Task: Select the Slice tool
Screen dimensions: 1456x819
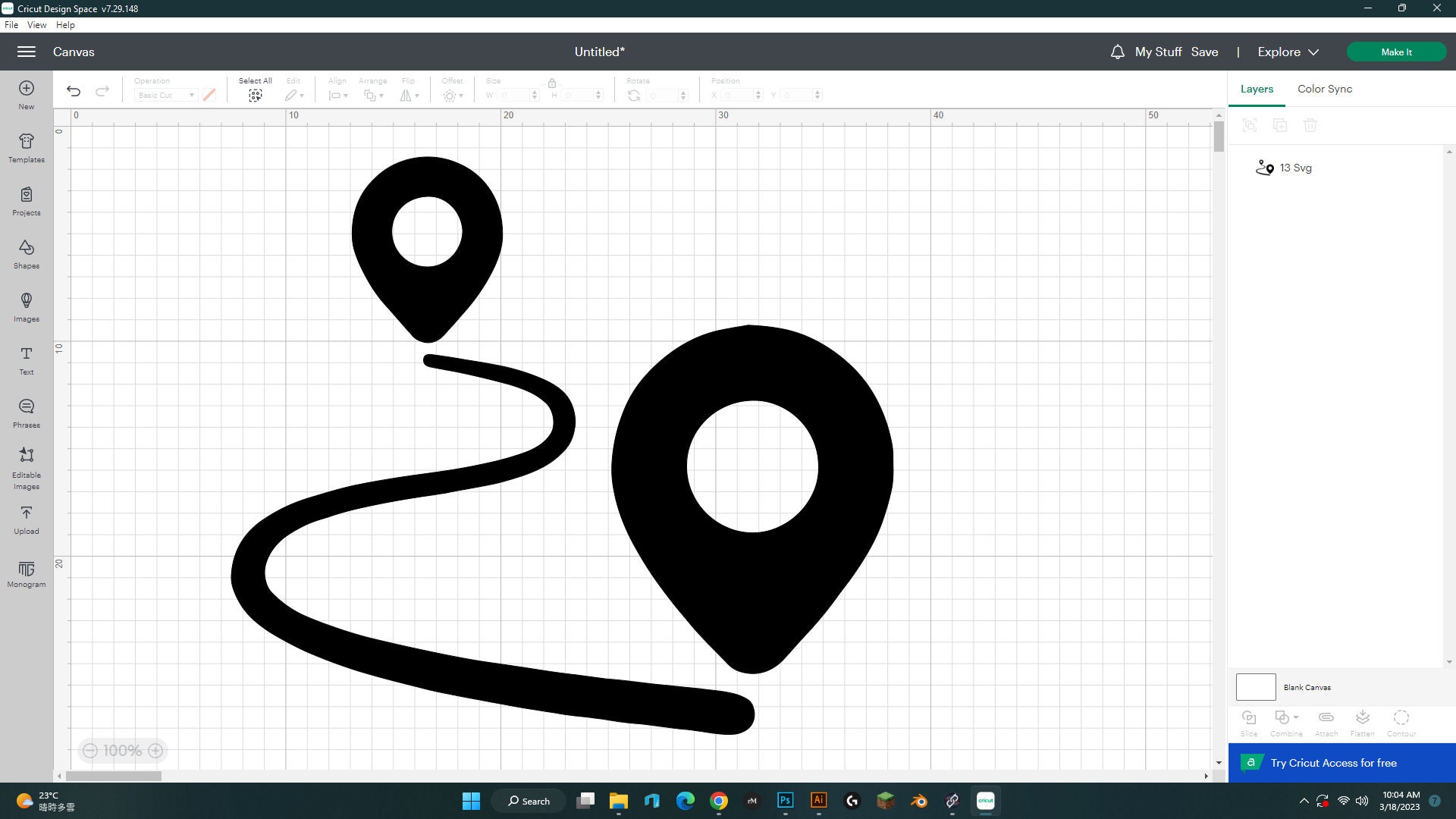Action: coord(1248,720)
